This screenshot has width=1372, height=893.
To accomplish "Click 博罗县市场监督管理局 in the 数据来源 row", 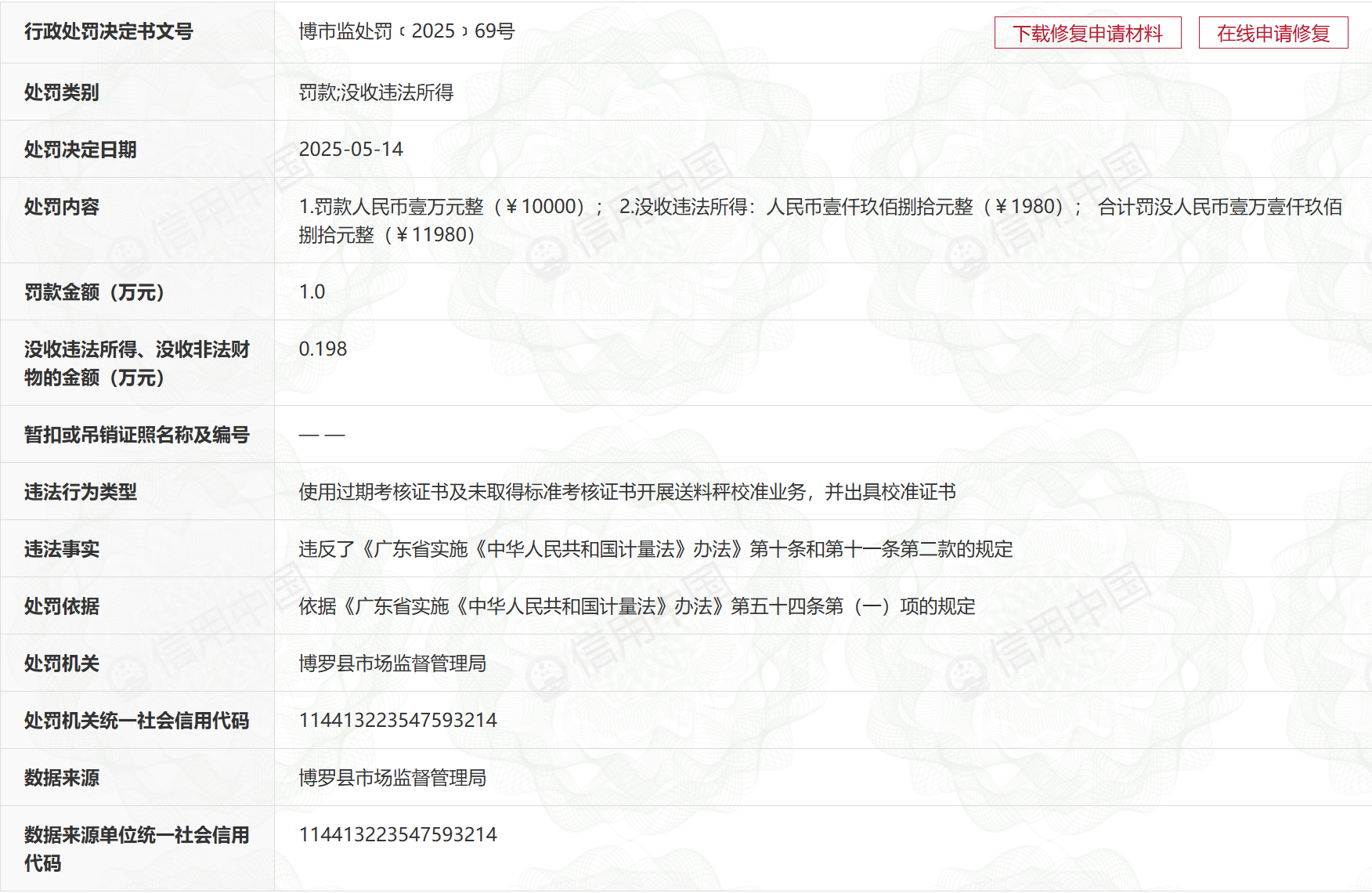I will coord(392,778).
